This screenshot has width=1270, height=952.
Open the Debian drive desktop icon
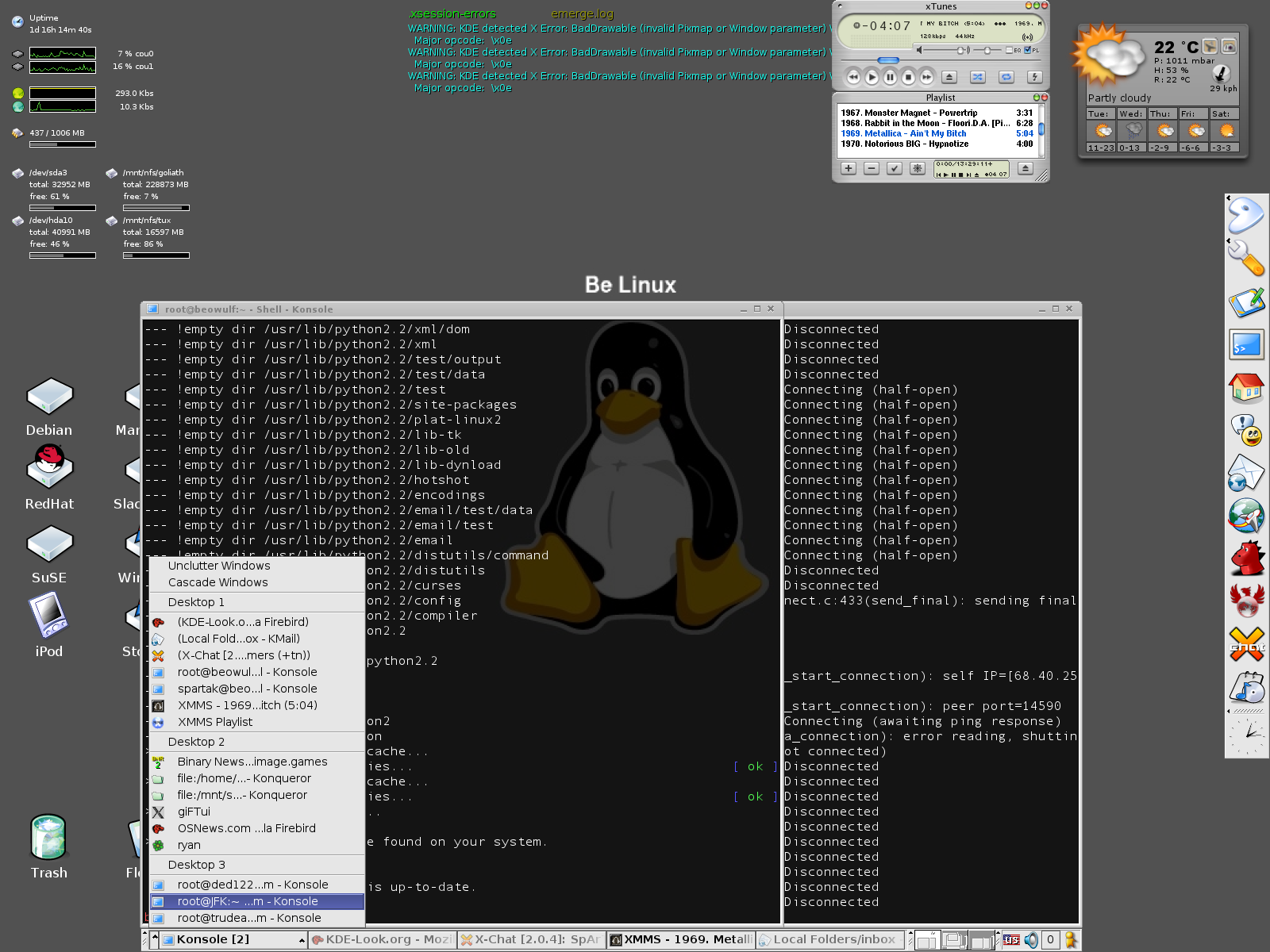pyautogui.click(x=49, y=407)
